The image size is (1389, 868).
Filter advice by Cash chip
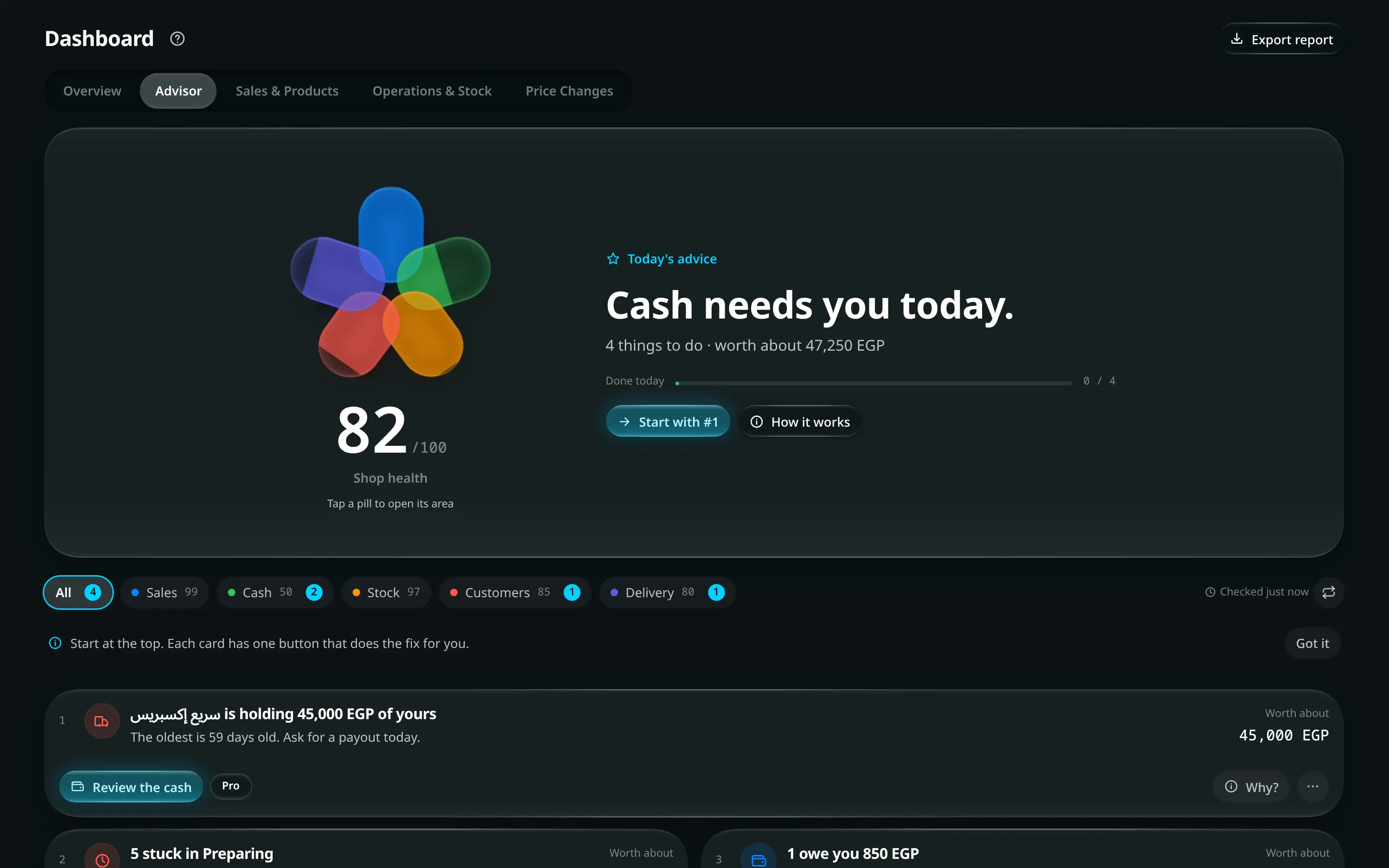pyautogui.click(x=275, y=592)
